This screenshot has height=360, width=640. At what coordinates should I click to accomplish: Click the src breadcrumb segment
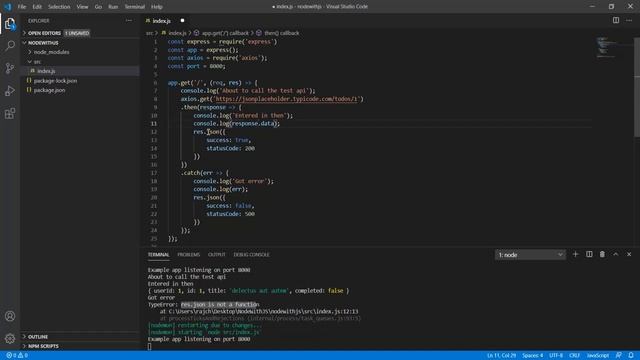(149, 33)
